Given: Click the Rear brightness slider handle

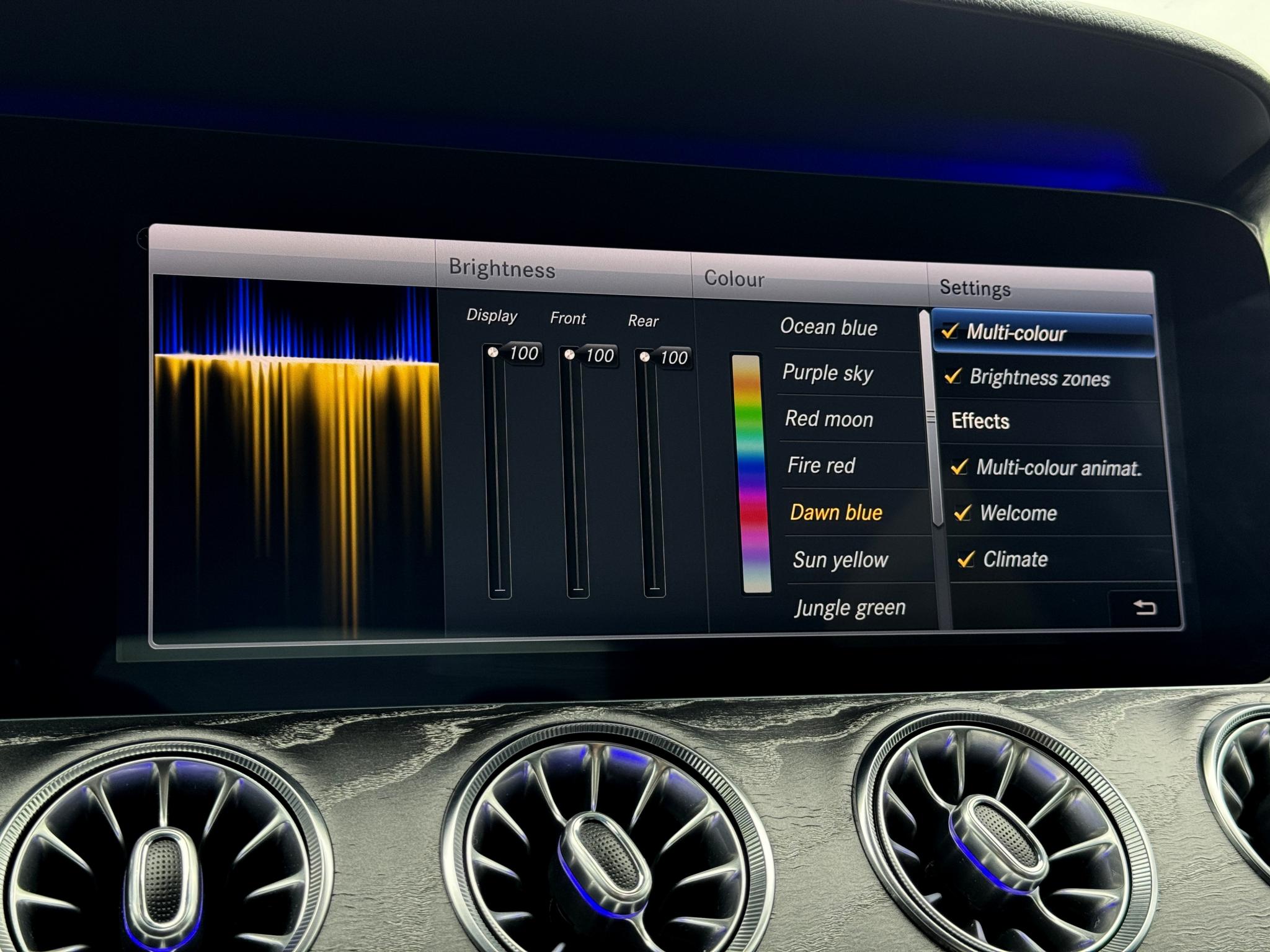Looking at the screenshot, I should [645, 357].
